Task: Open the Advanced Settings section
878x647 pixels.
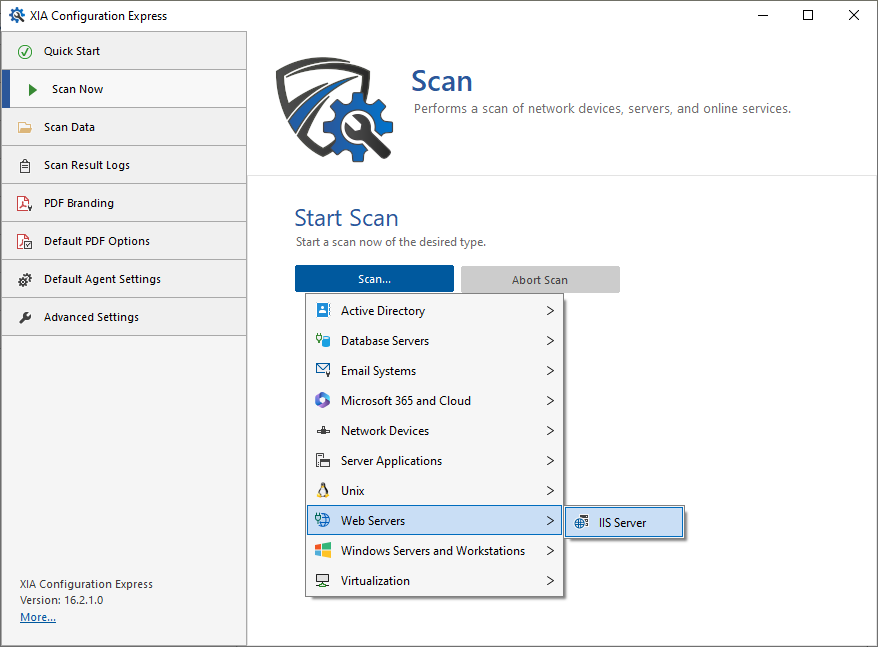Action: [124, 317]
